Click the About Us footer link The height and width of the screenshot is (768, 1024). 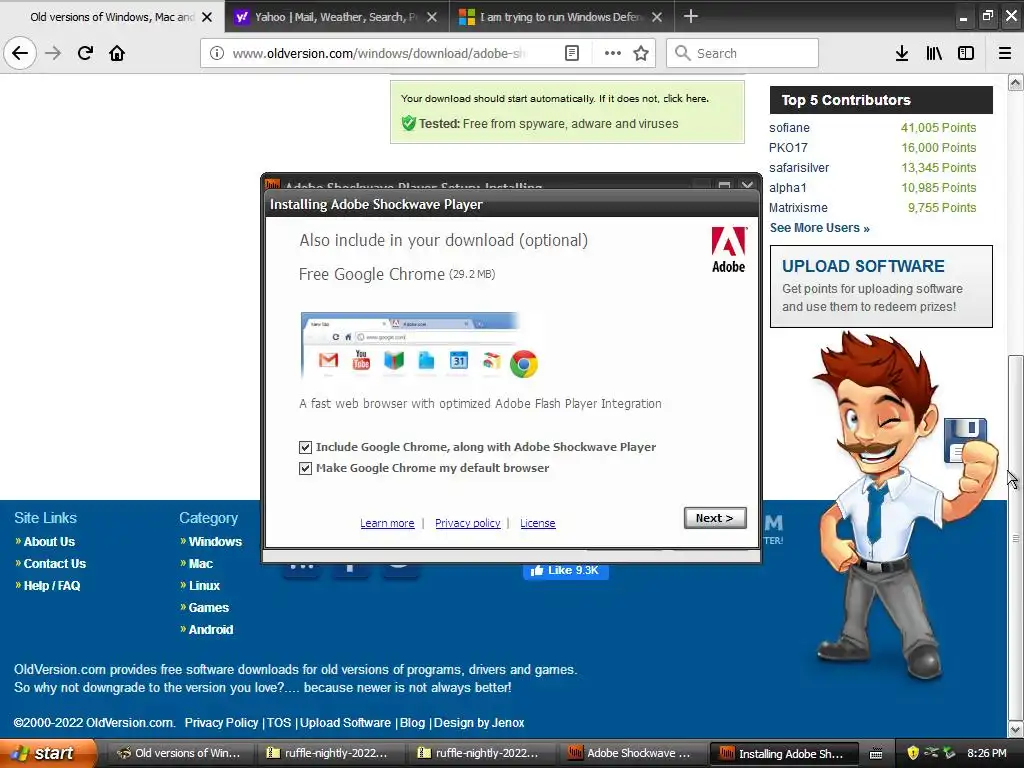point(49,542)
